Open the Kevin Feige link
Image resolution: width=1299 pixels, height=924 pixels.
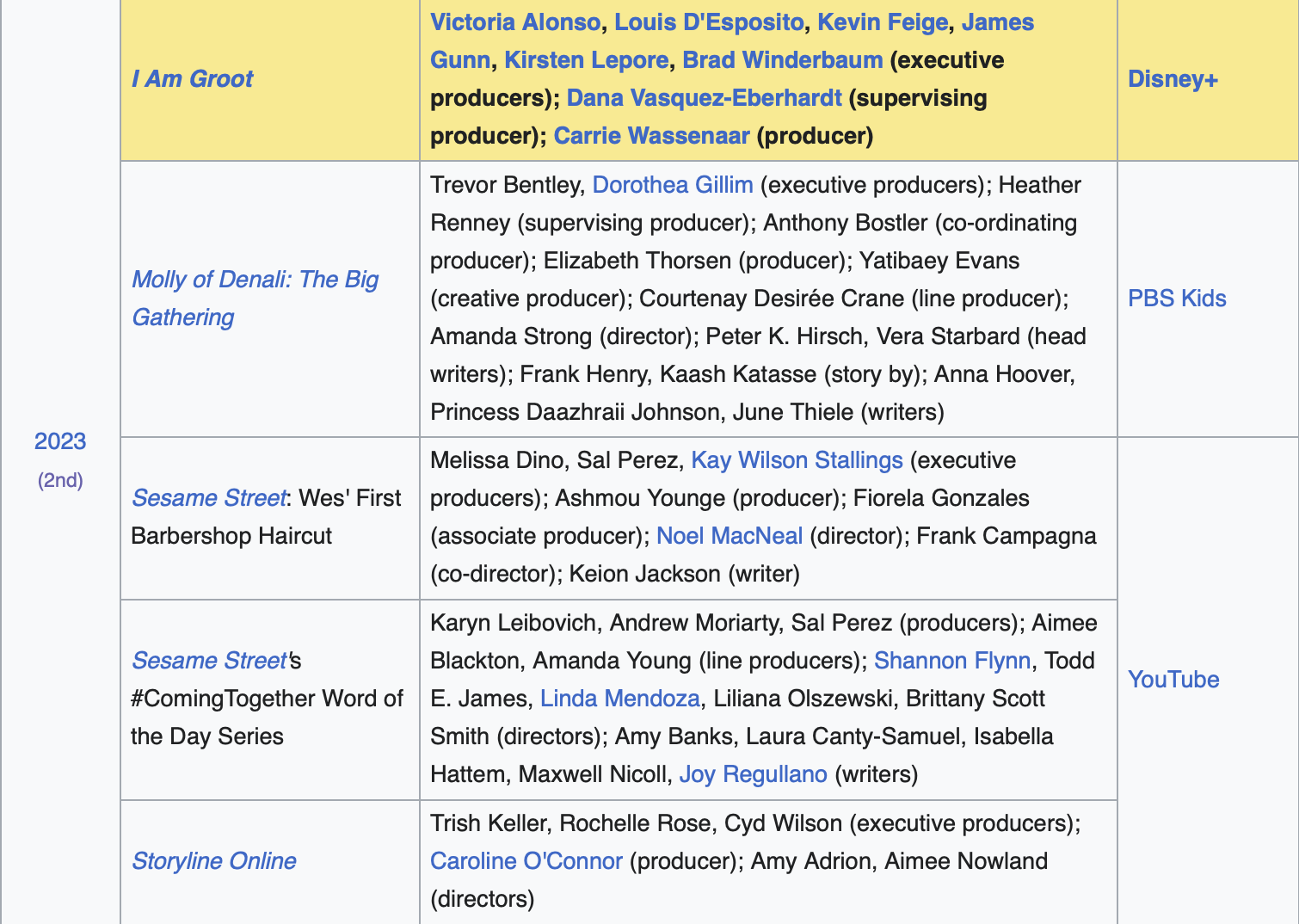pyautogui.click(x=883, y=22)
